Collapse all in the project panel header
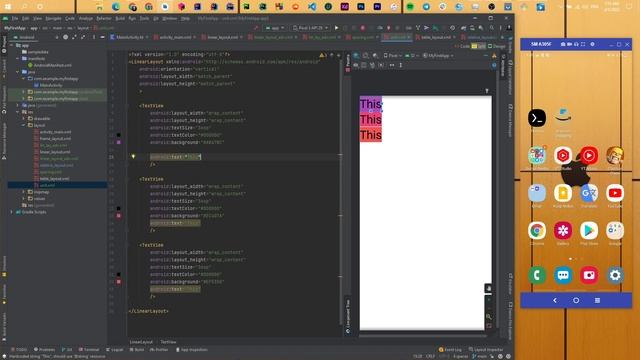The width and height of the screenshot is (640, 360). pos(83,37)
